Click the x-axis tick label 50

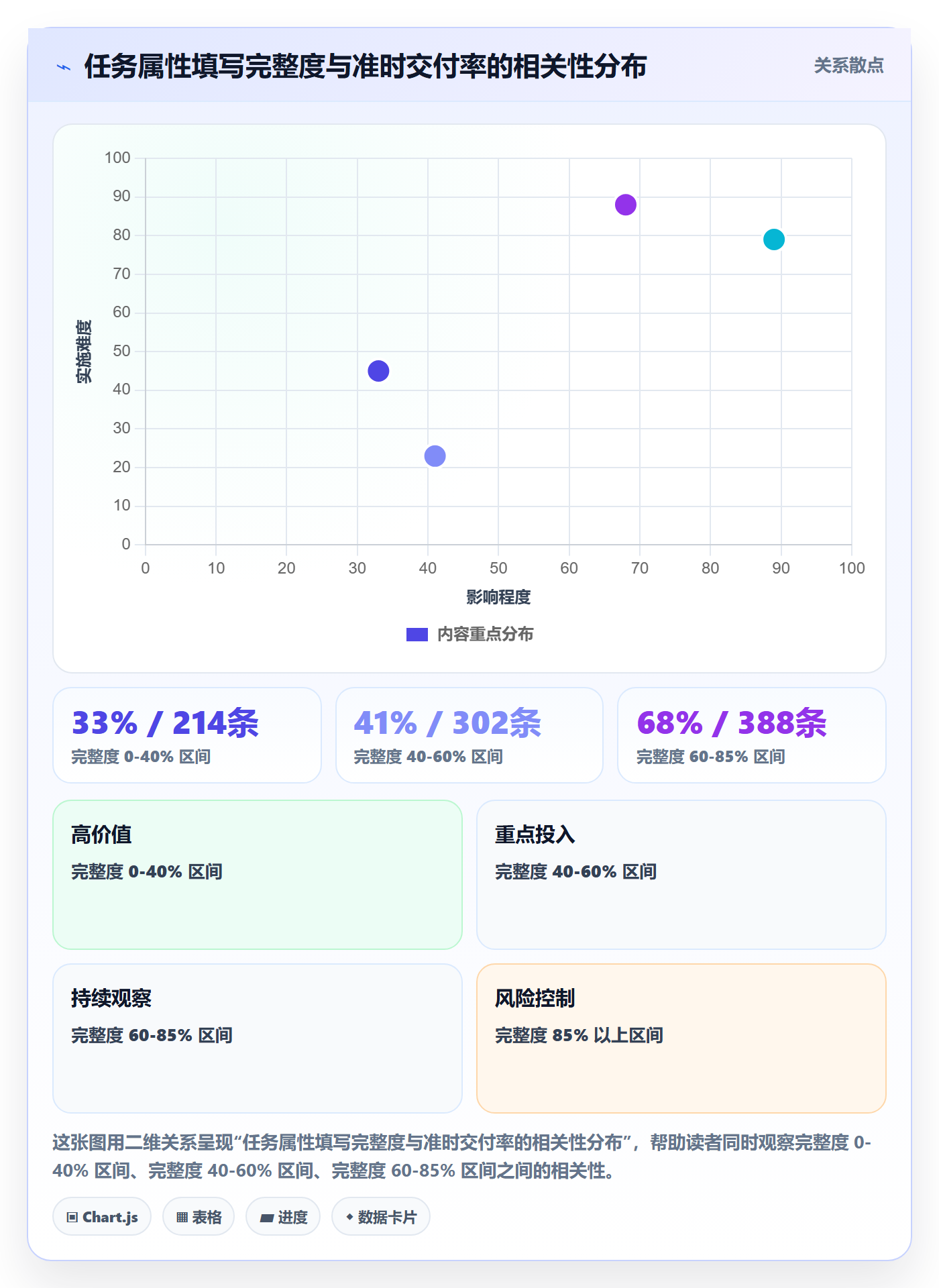coord(498,568)
